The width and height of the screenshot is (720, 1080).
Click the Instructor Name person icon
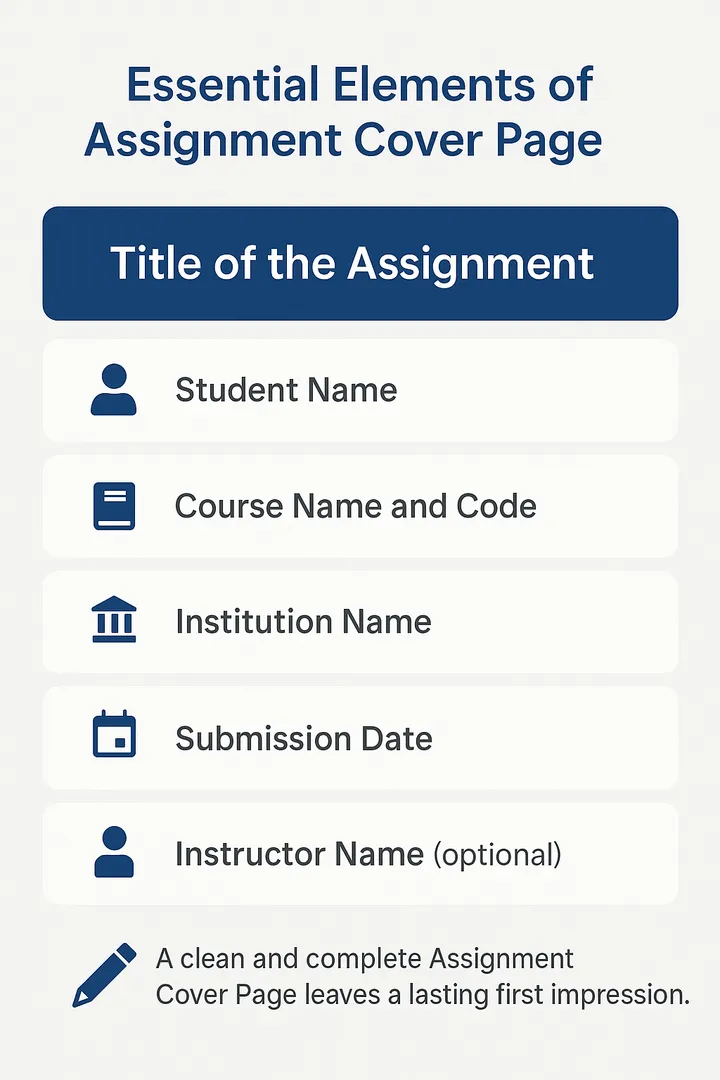[114, 852]
